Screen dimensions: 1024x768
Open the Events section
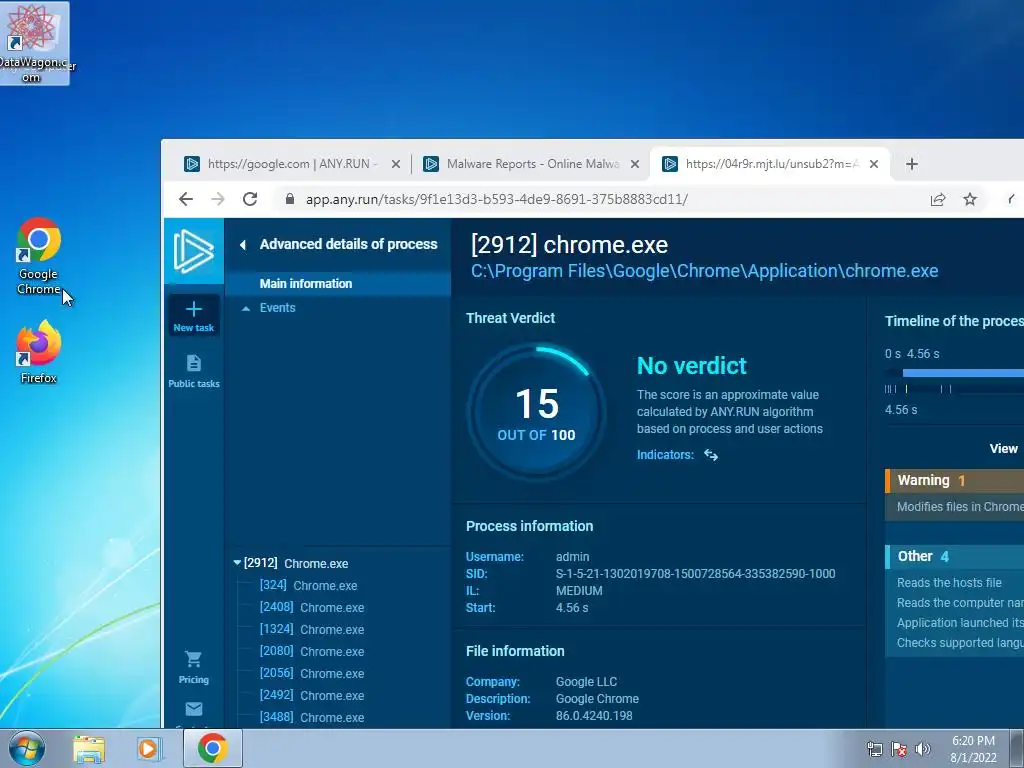click(278, 308)
